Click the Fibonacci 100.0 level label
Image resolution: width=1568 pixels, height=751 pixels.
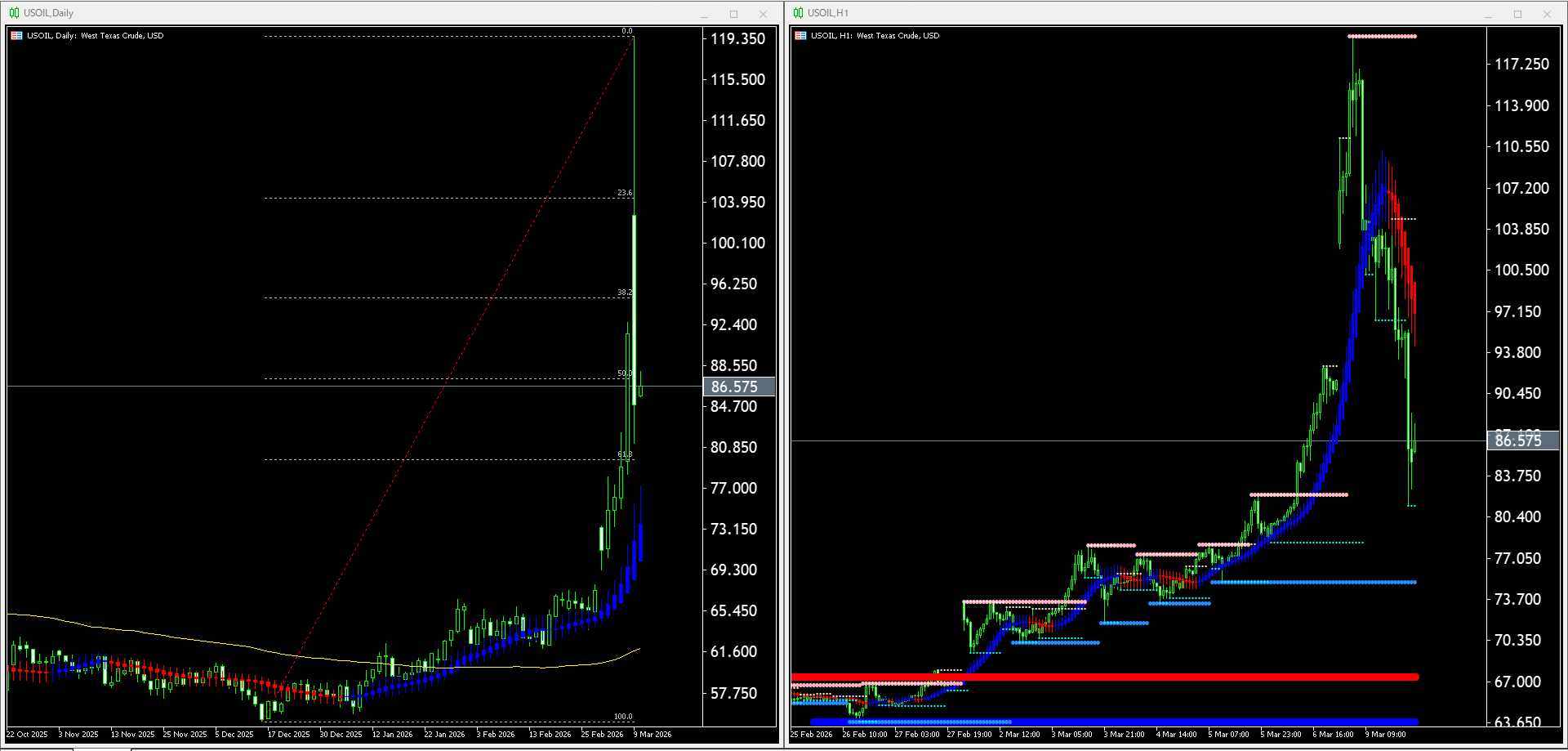pos(623,717)
